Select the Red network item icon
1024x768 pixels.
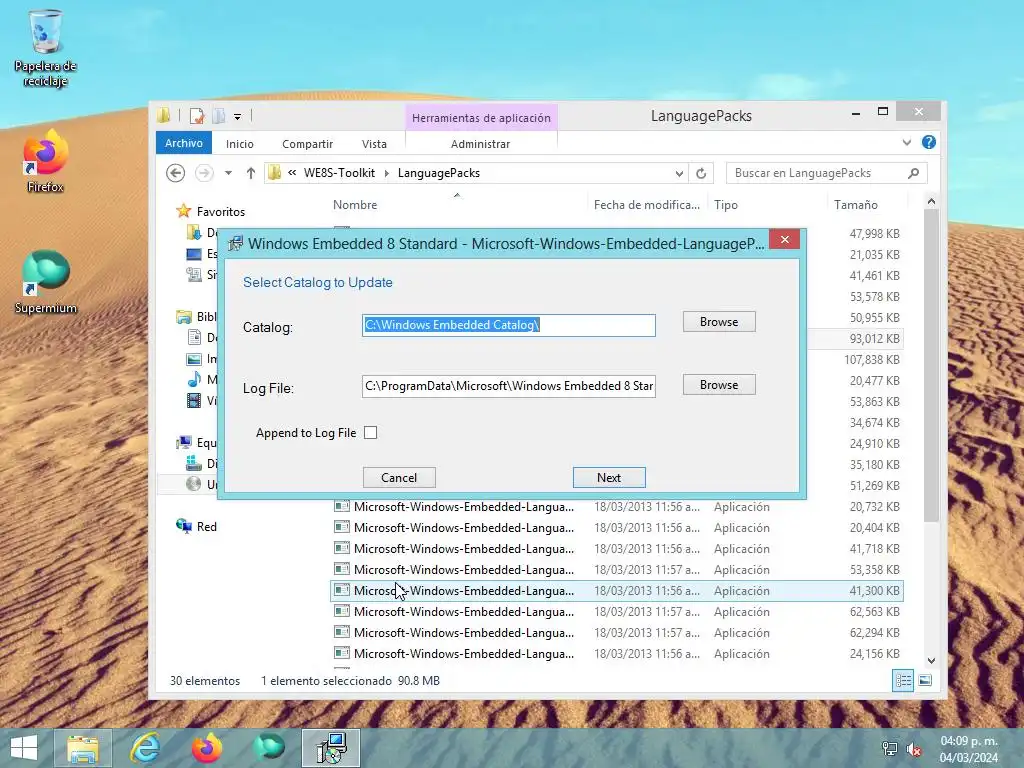coord(184,526)
